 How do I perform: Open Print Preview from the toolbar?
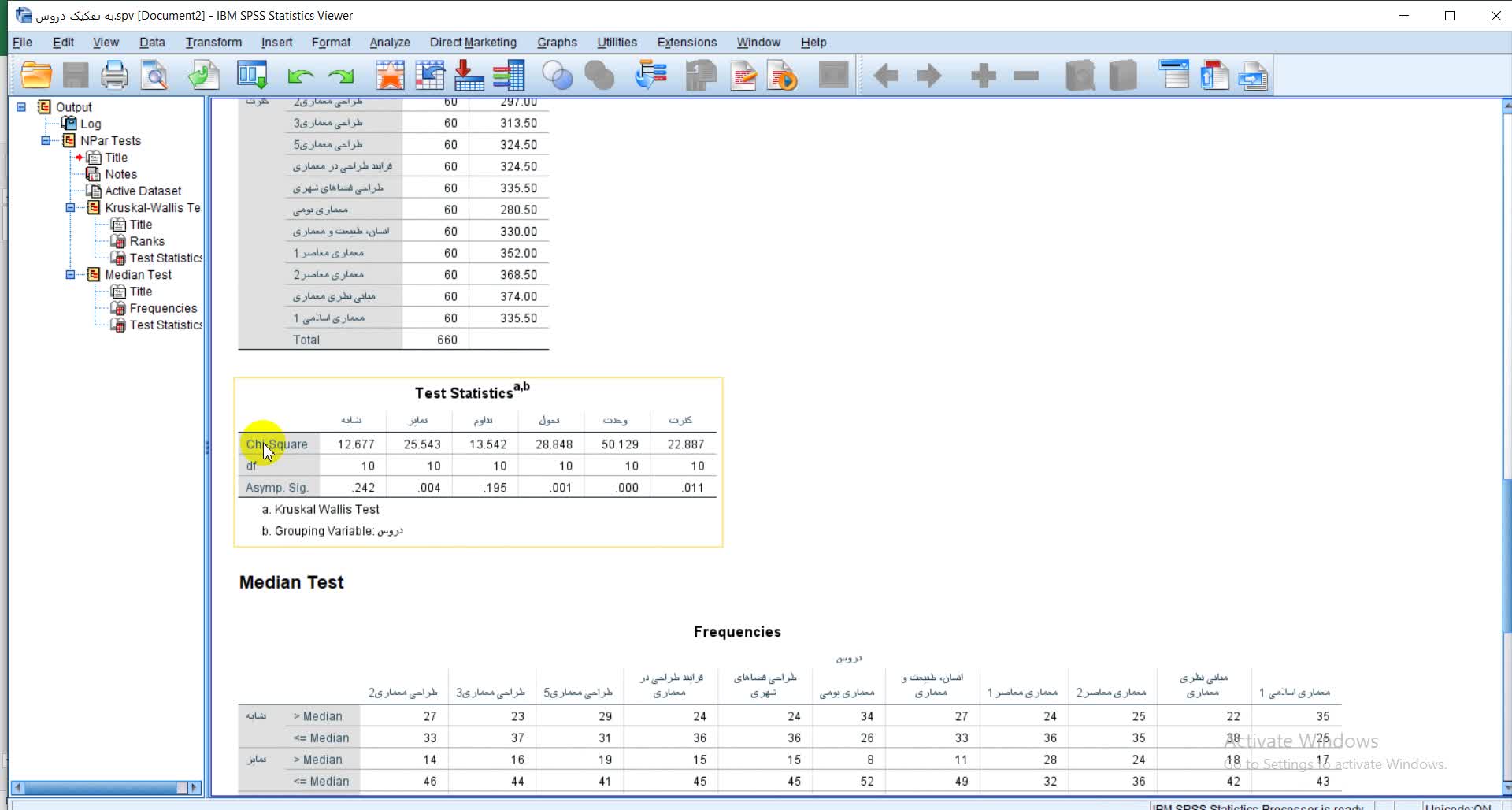pos(154,76)
